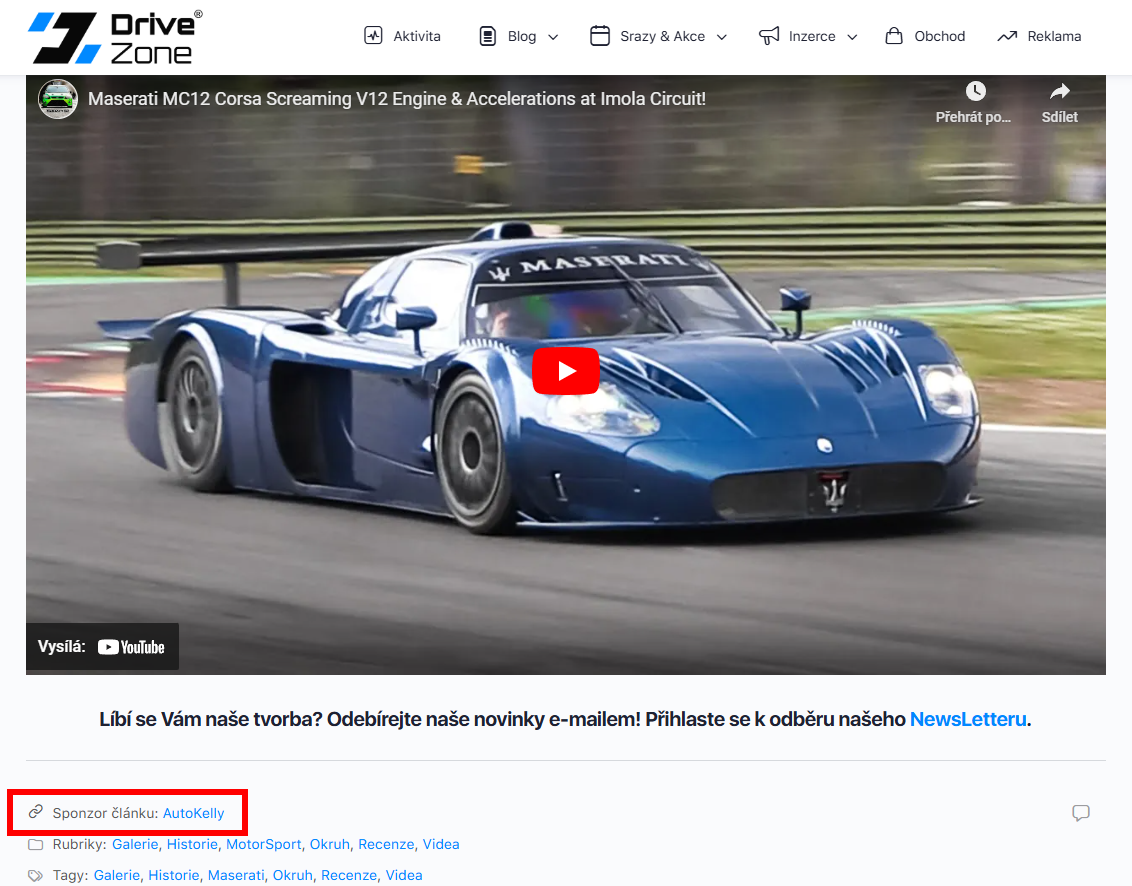Click the Reklama trending arrow icon
The image size is (1132, 886).
pos(1007,36)
